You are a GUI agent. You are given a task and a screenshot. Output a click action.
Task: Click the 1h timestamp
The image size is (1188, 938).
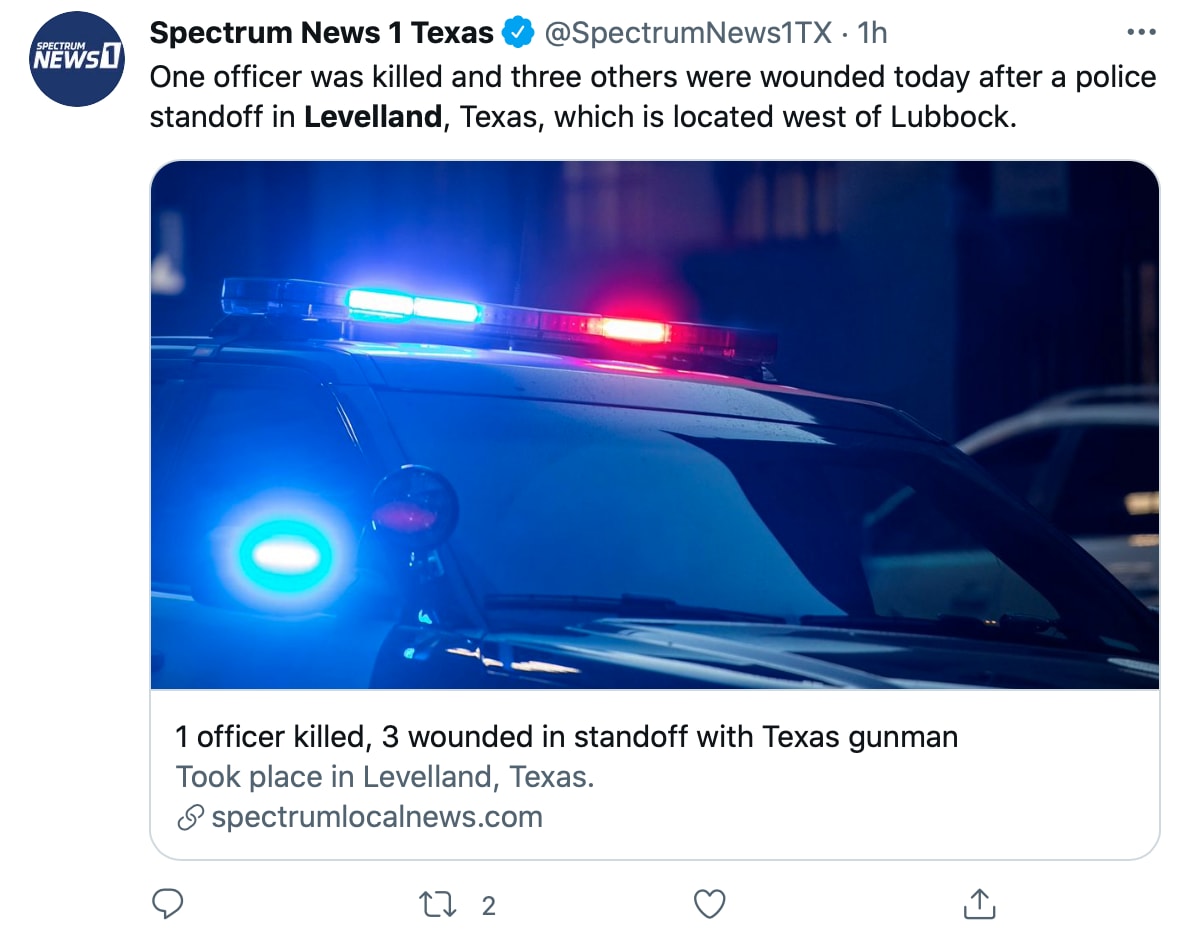pyautogui.click(x=872, y=34)
